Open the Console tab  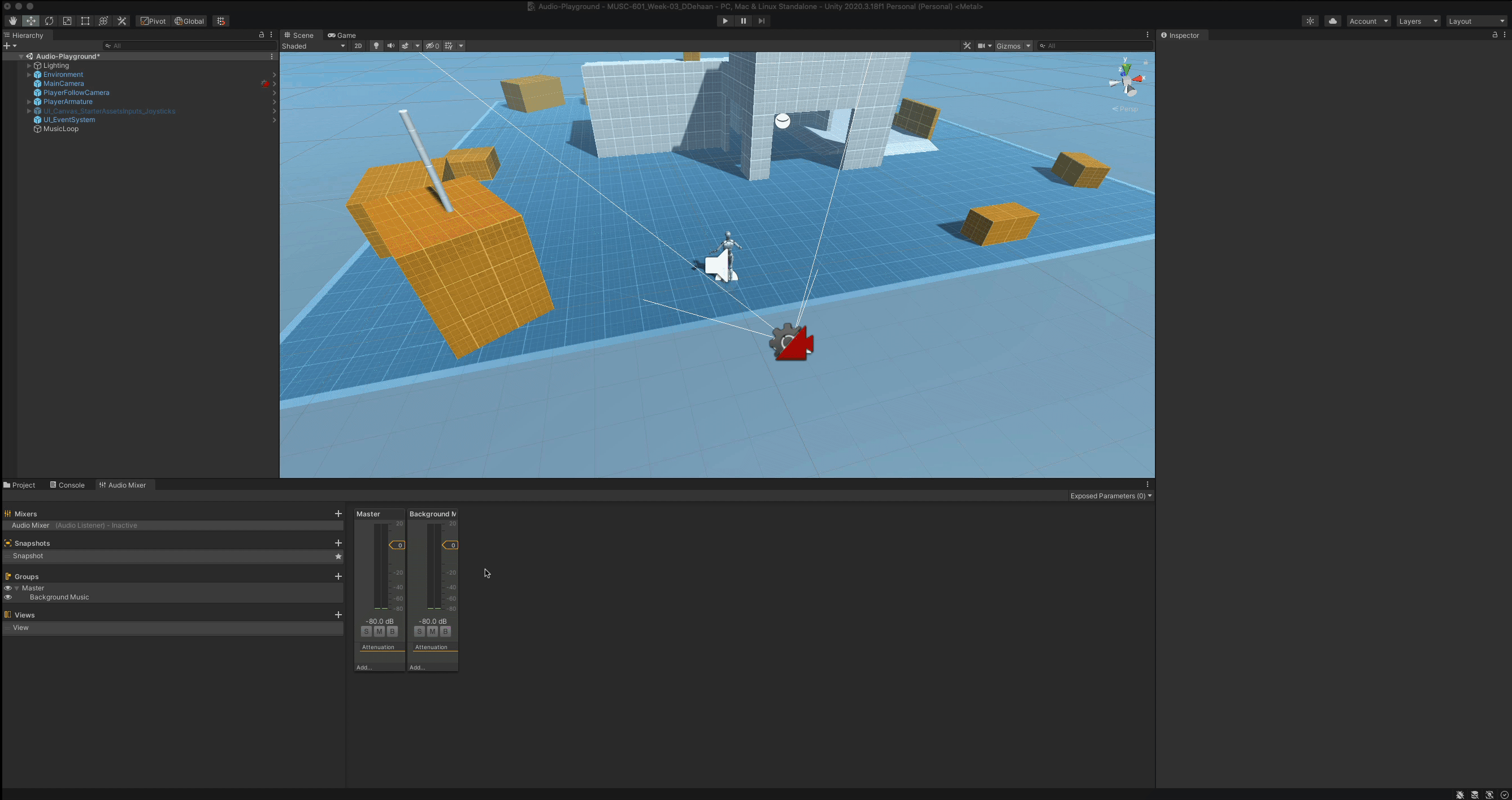tap(67, 485)
